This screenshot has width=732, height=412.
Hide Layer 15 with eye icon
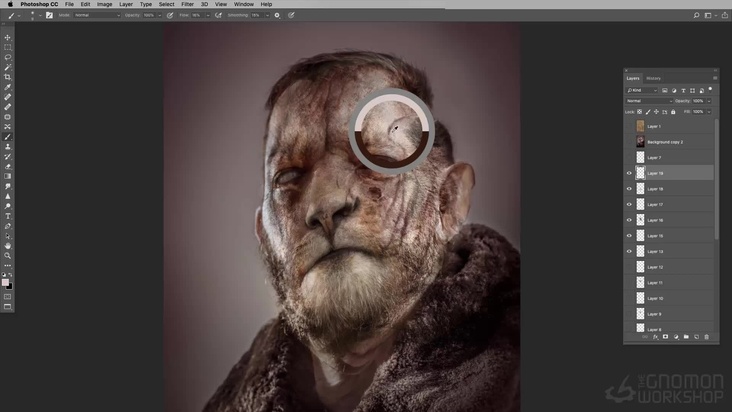(629, 236)
